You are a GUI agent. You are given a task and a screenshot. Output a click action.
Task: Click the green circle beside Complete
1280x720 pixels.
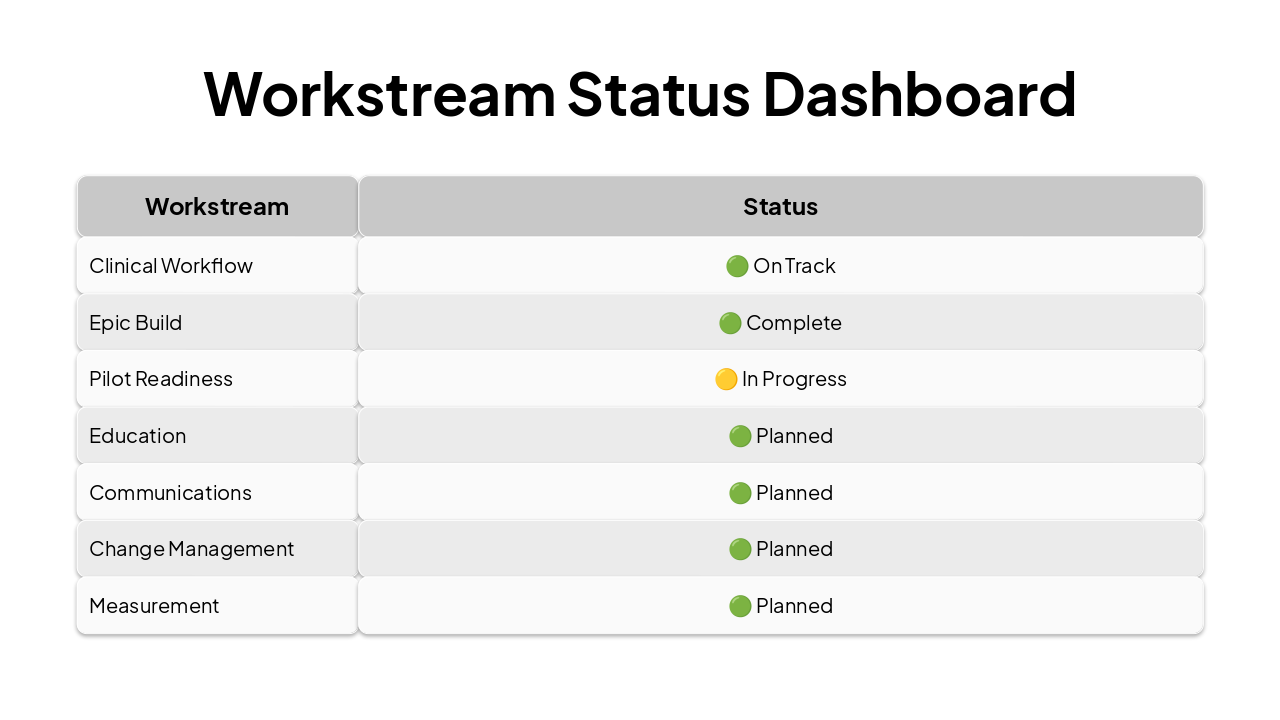point(730,323)
